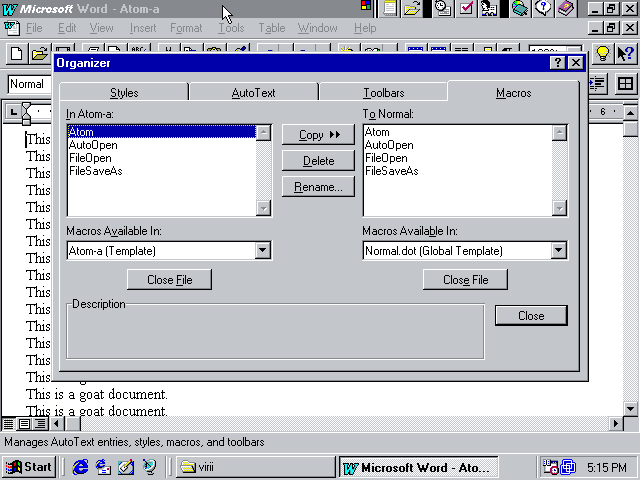Expand left Macros Available In dropdown
This screenshot has height=480, width=640.
point(262,250)
